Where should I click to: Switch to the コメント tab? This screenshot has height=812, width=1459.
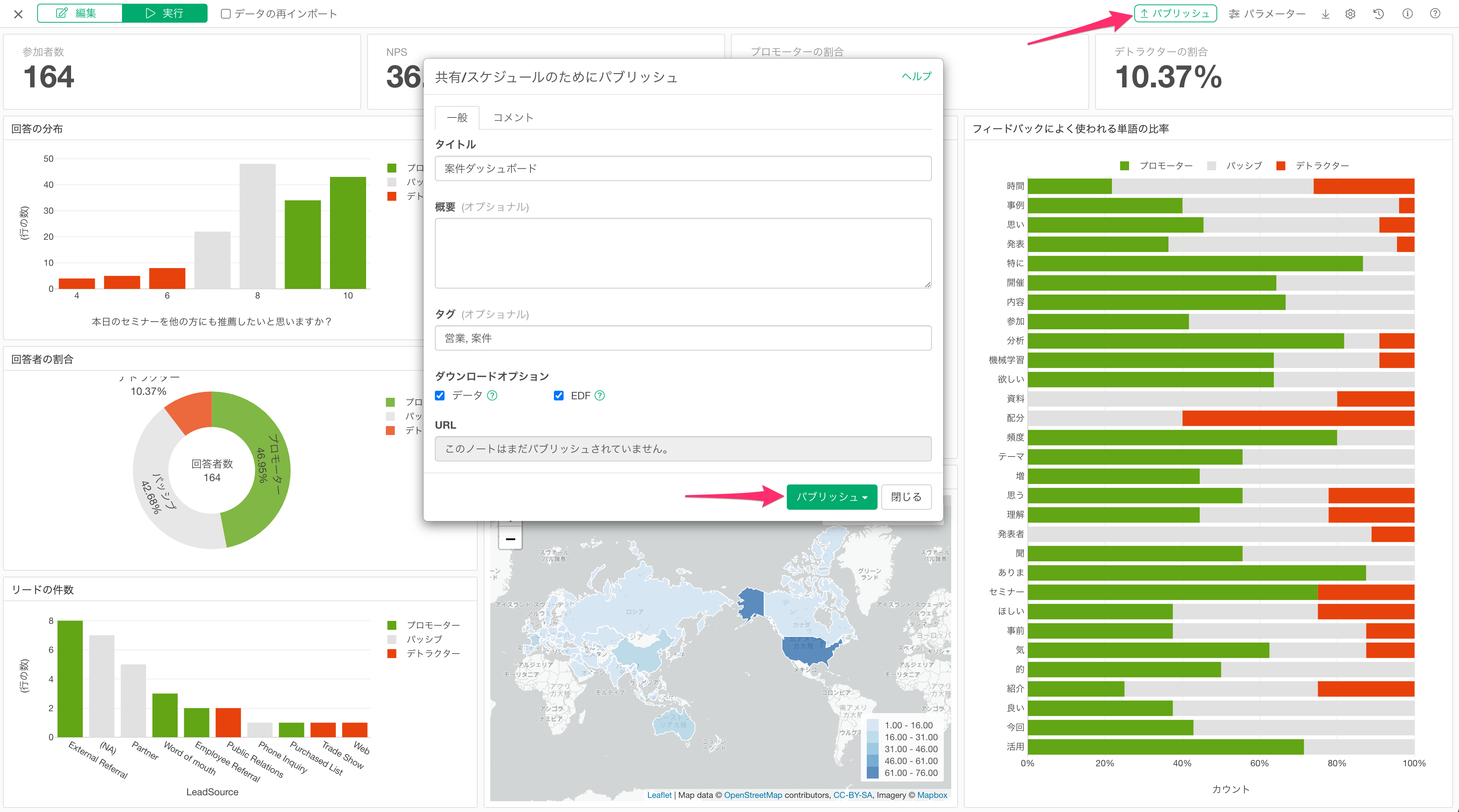tap(513, 118)
